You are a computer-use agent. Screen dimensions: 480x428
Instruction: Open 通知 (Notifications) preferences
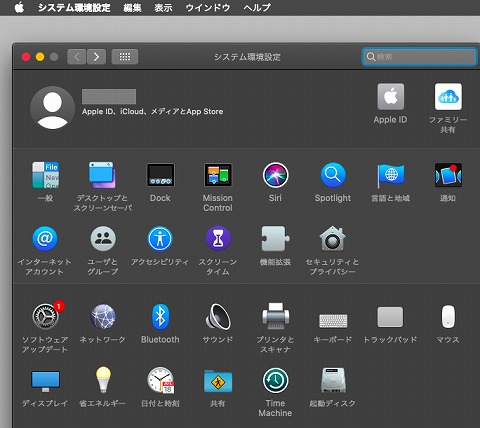[448, 175]
